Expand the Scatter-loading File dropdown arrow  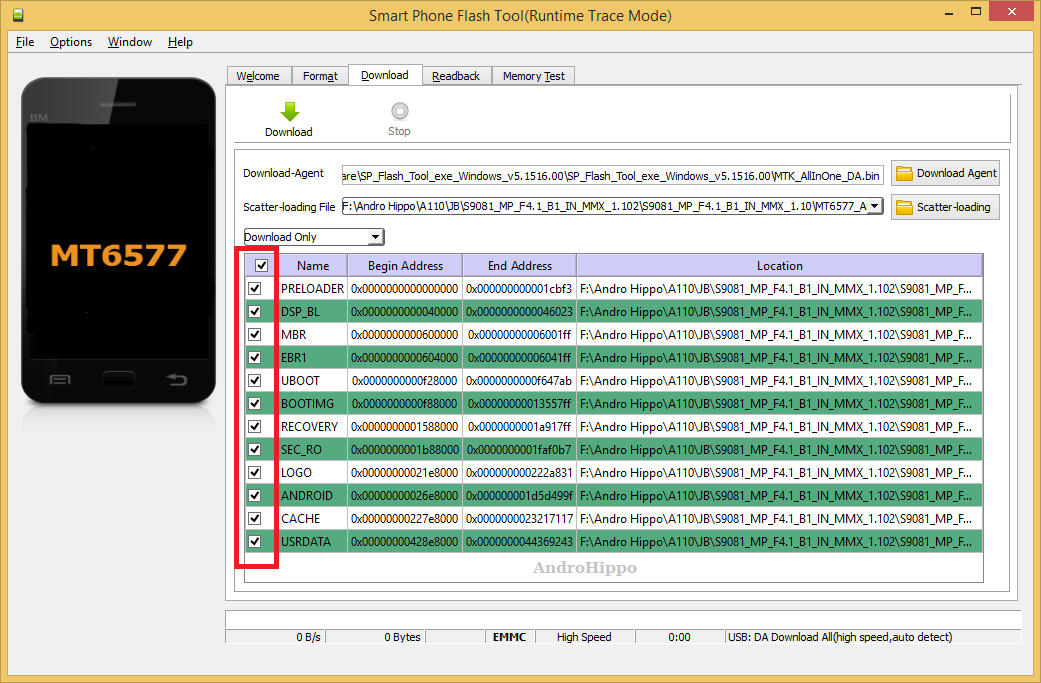(x=873, y=205)
